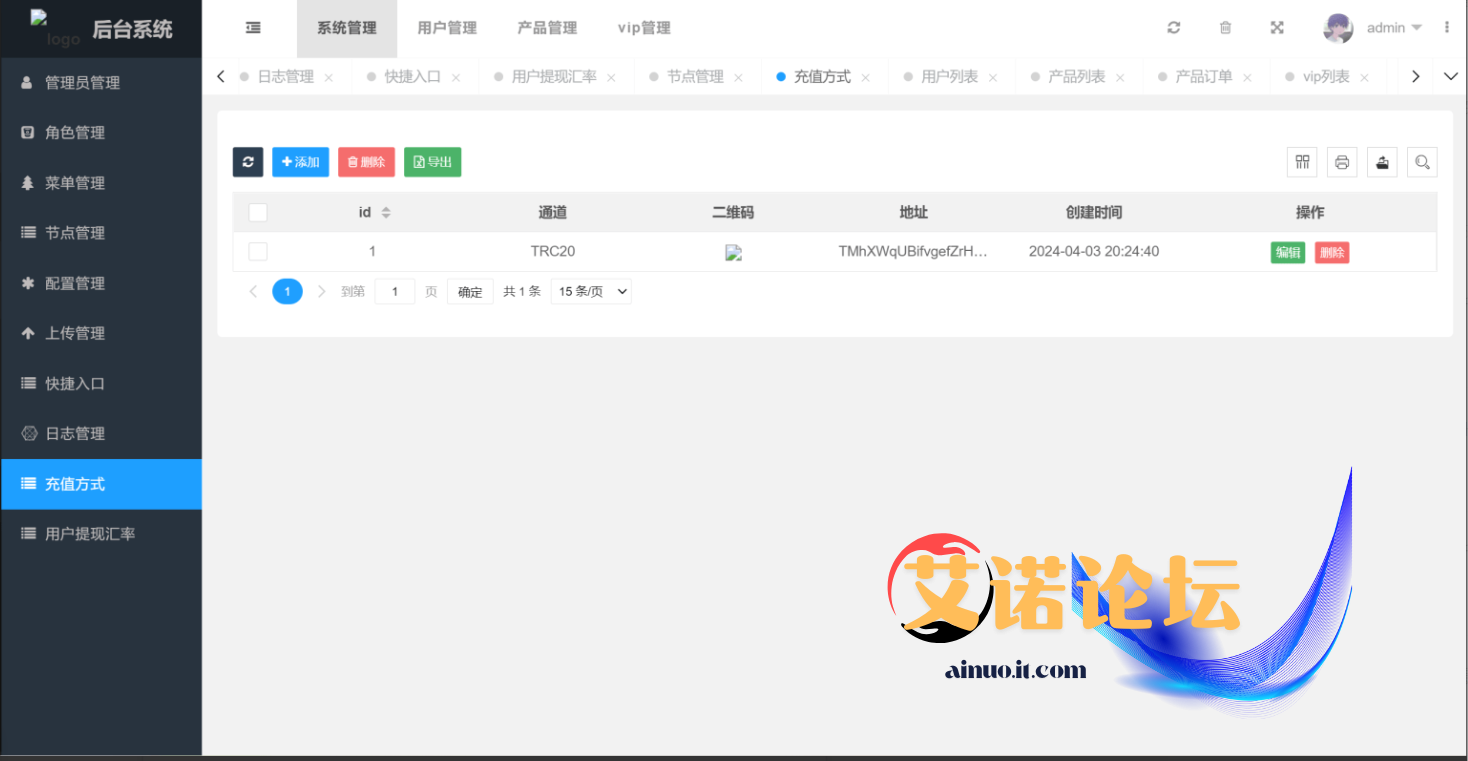This screenshot has height=761, width=1468.
Task: Close the 产品列表 tab
Action: [1120, 77]
